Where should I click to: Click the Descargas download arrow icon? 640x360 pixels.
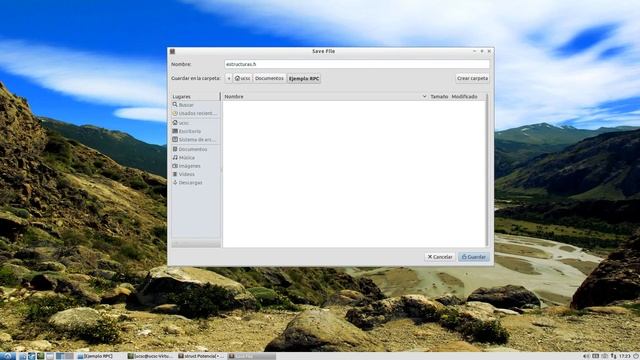pos(175,182)
